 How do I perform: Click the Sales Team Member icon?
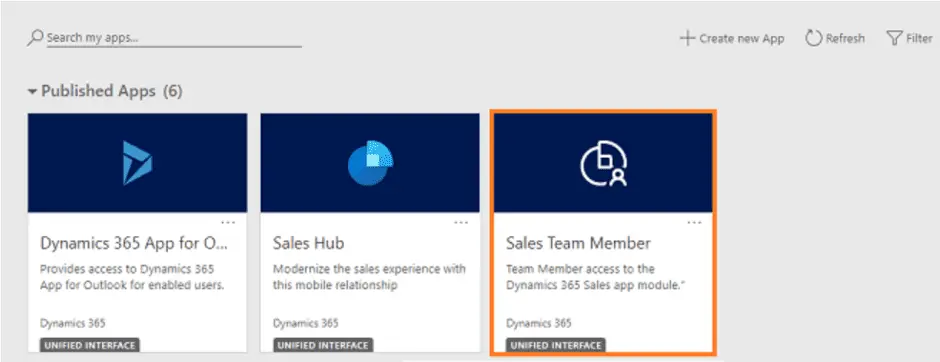(604, 162)
